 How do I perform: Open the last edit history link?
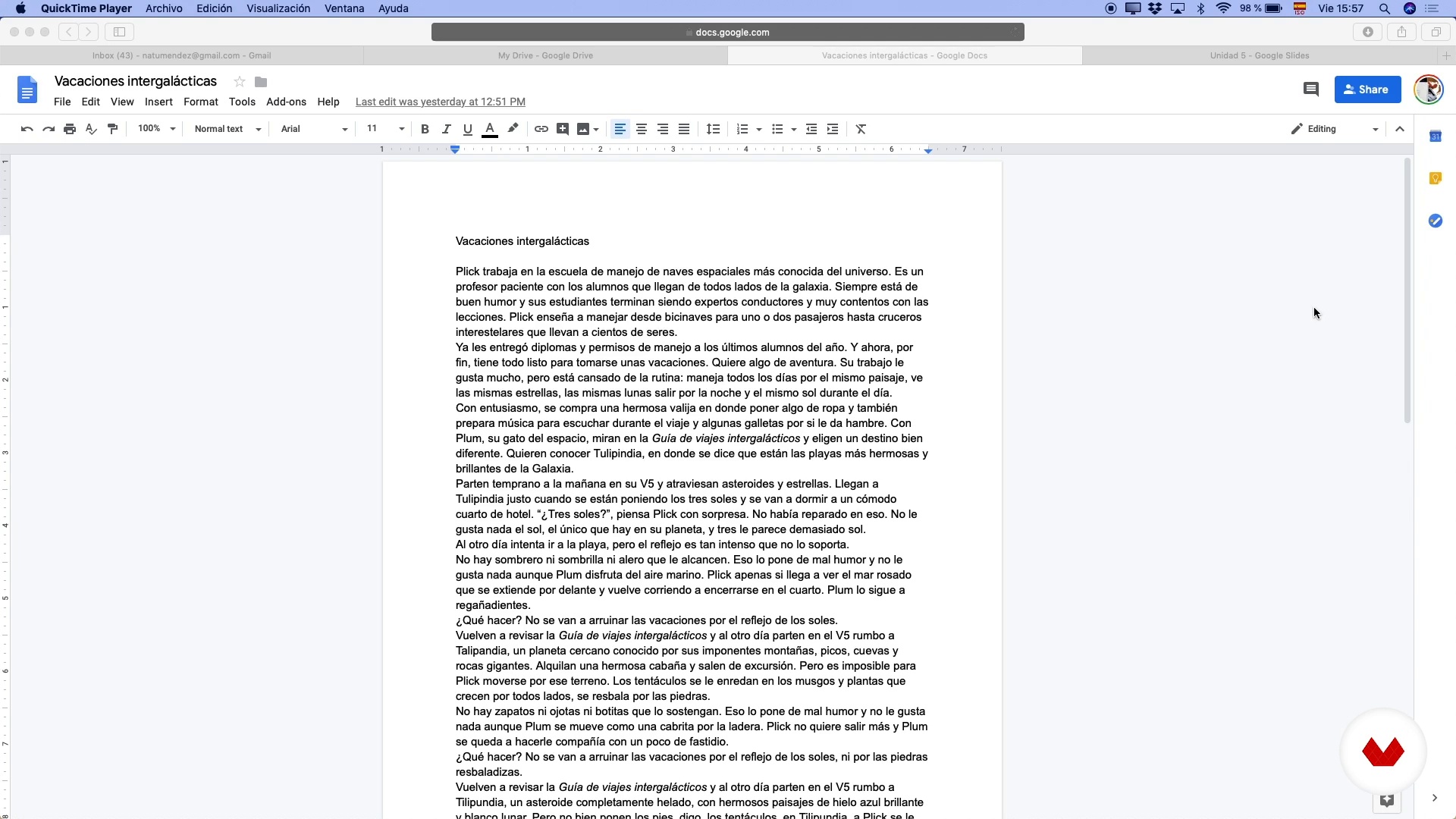441,102
